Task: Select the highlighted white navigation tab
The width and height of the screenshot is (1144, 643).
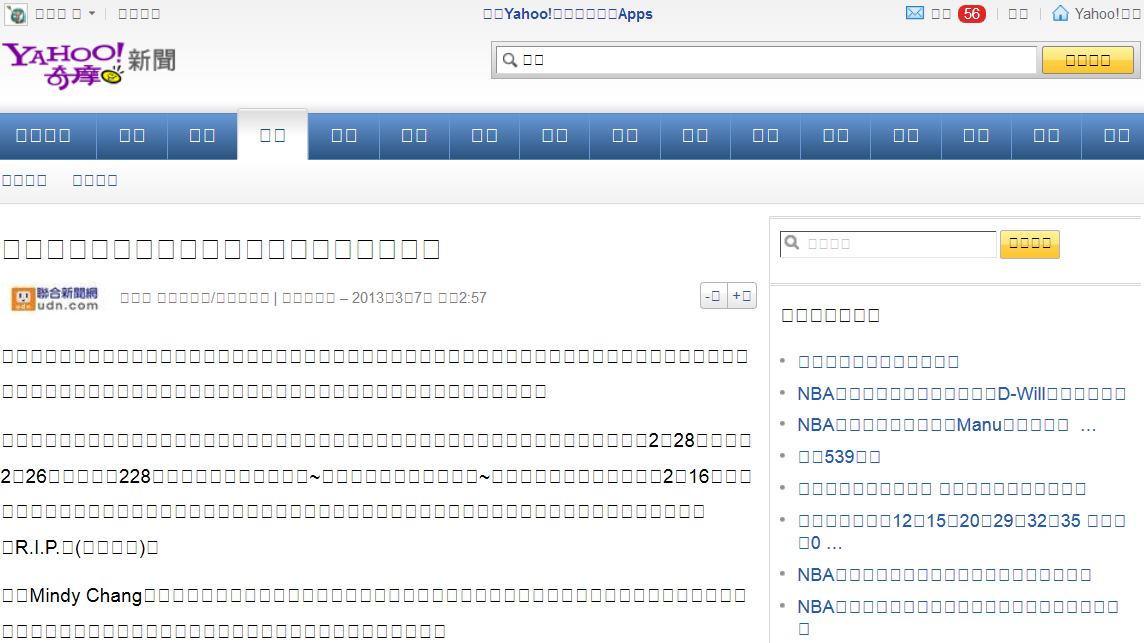Action: tap(273, 135)
